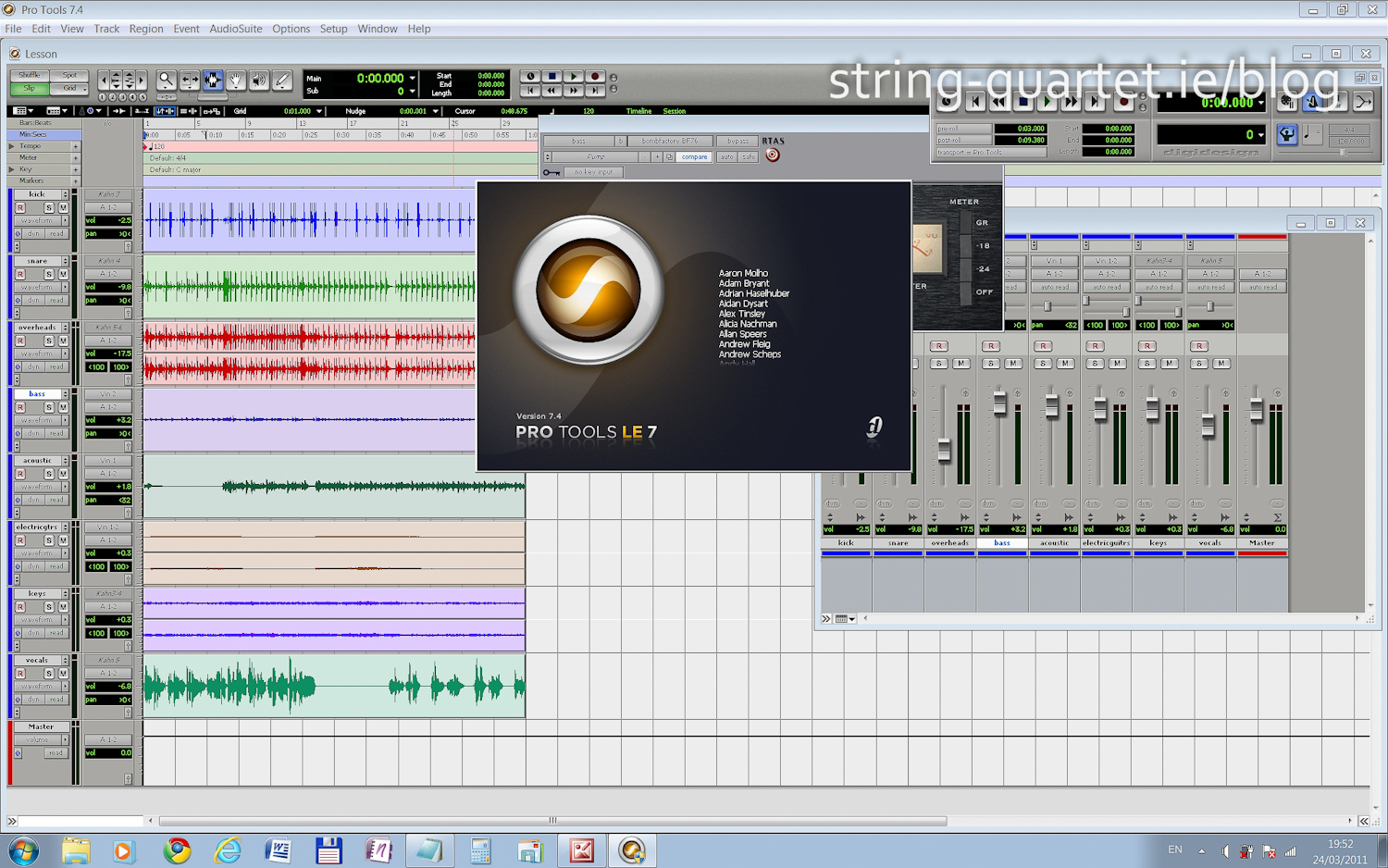Click the plug-in bypass button
The width and height of the screenshot is (1388, 868).
tap(737, 142)
